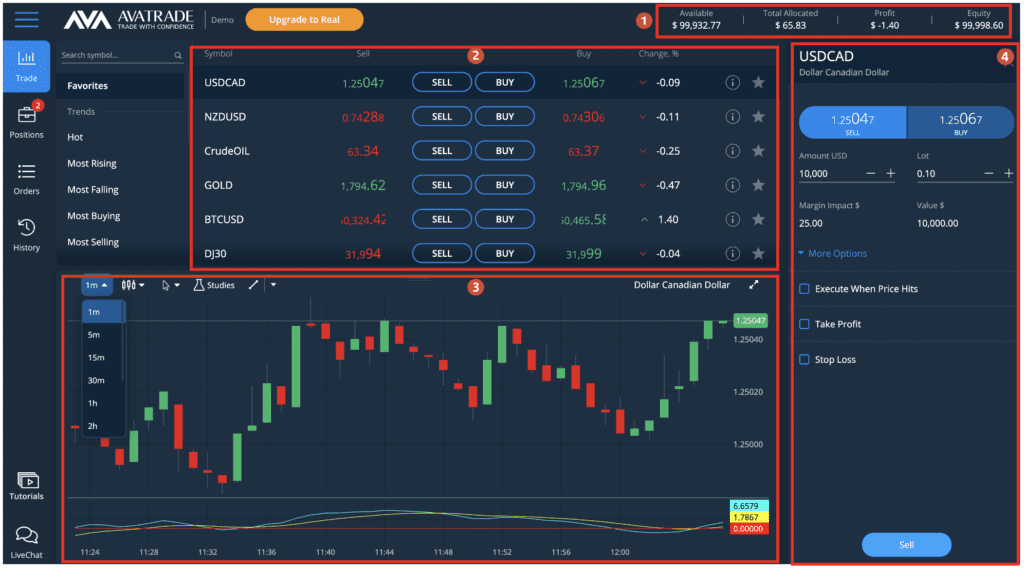The height and width of the screenshot is (570, 1024).
Task: Open the chart type dropdown
Action: [132, 285]
